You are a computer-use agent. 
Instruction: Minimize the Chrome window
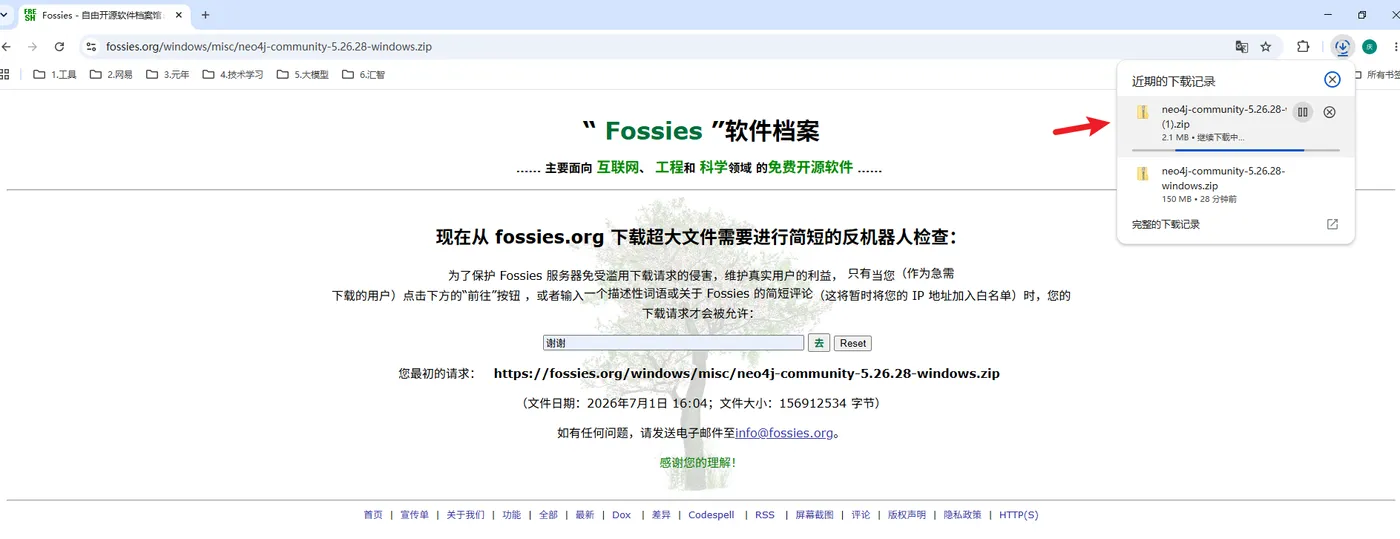[x=1328, y=15]
